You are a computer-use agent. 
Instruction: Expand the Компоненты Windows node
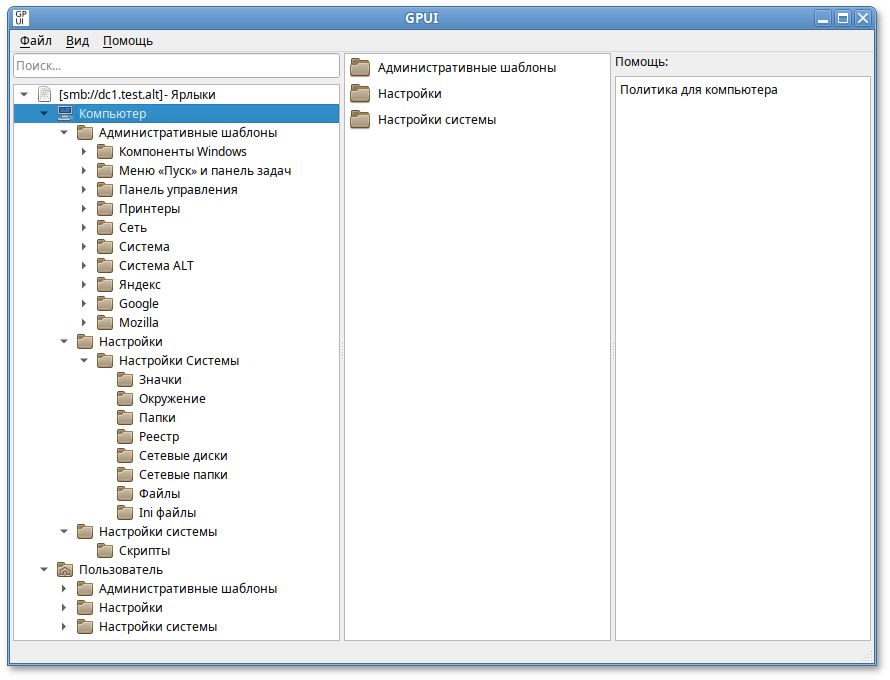[84, 152]
